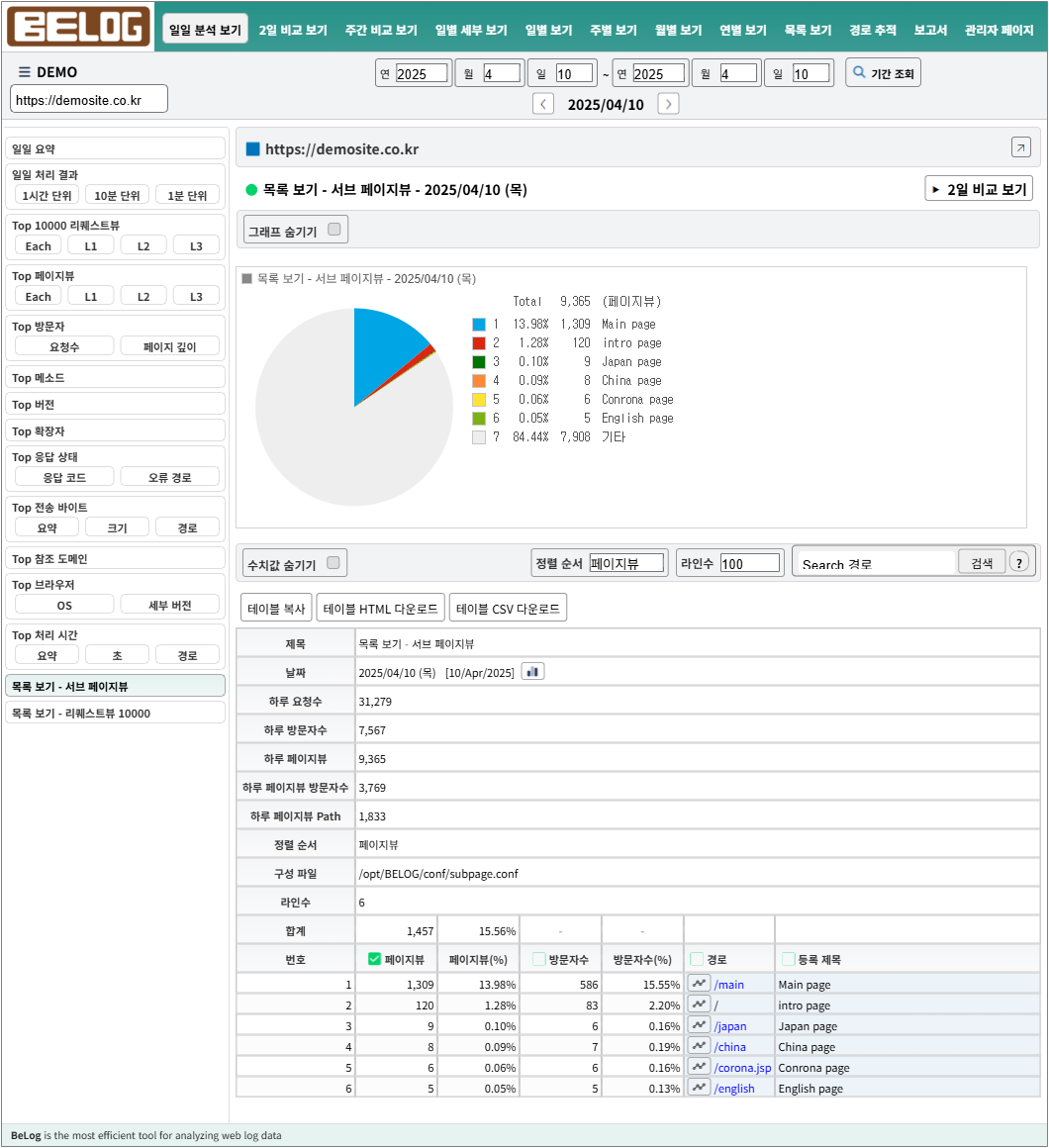Check the 방문자수 column checkbox
This screenshot has width=1049, height=1148.
tap(539, 959)
